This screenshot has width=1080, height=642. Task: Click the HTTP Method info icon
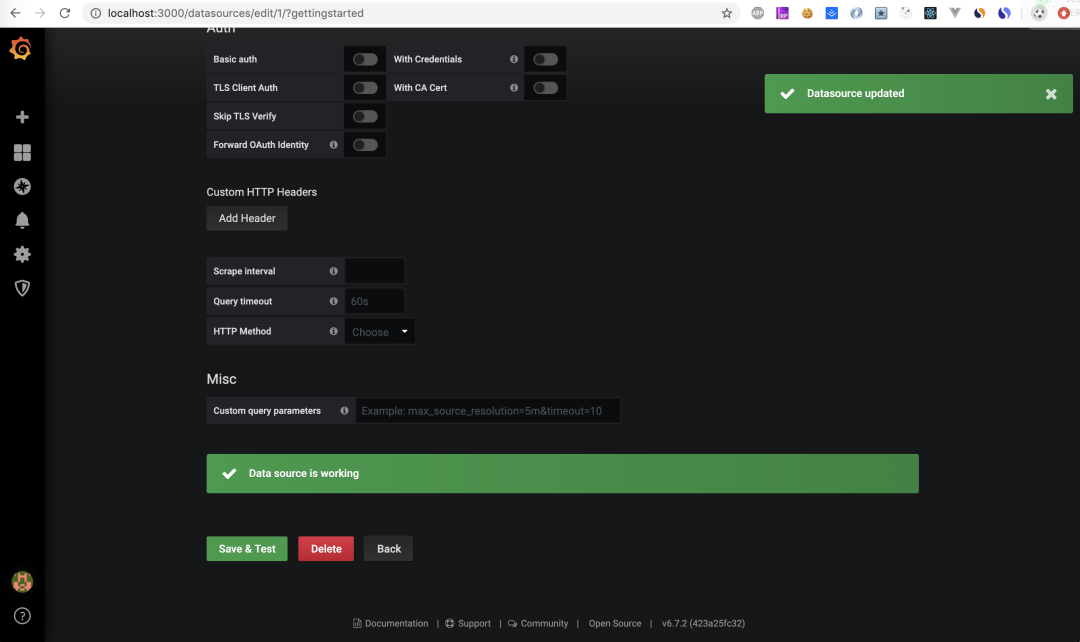[x=333, y=331]
